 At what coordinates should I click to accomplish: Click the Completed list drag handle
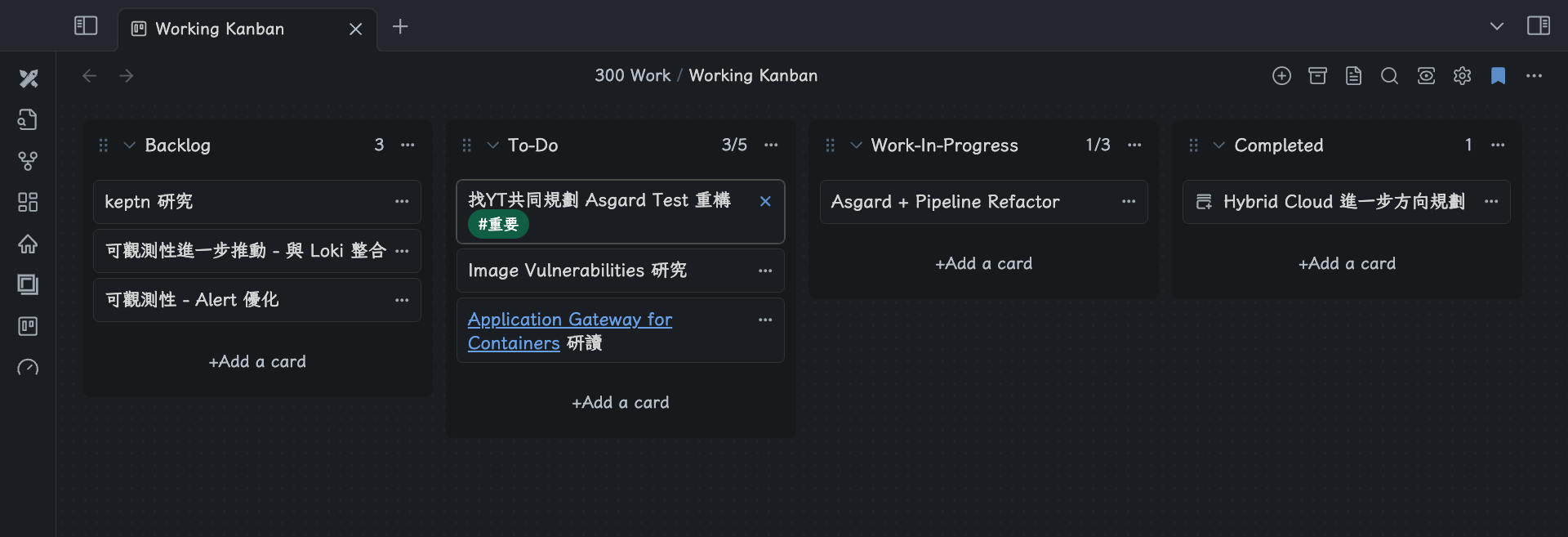tap(1194, 145)
